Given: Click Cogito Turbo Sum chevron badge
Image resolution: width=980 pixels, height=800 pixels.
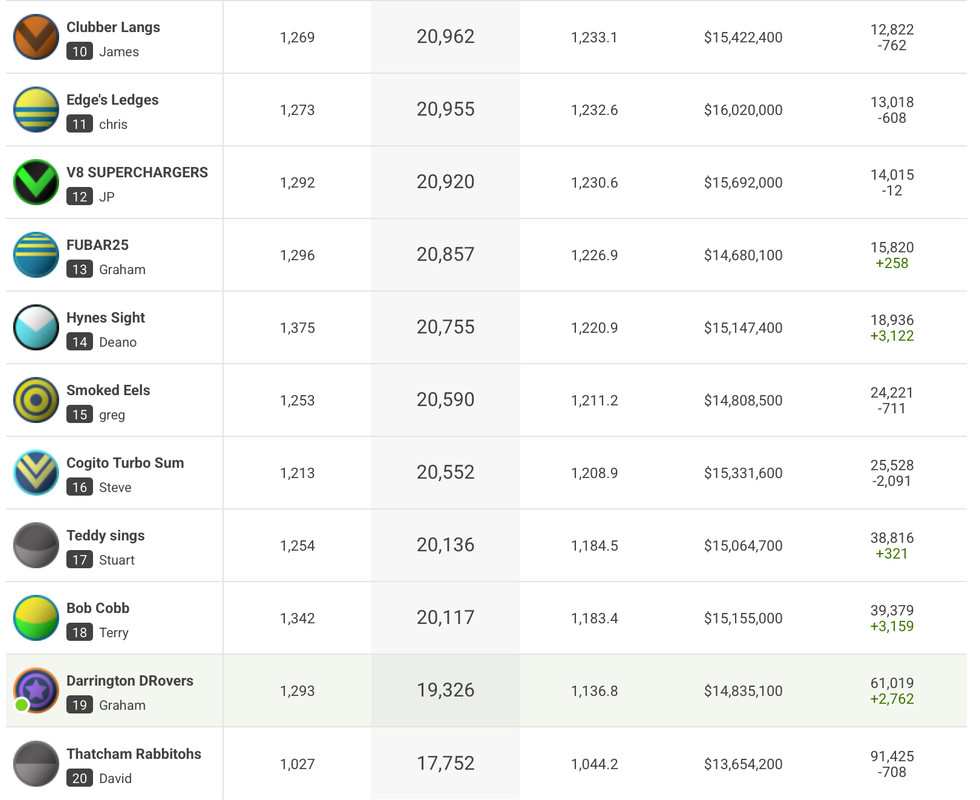Looking at the screenshot, I should coord(36,473).
